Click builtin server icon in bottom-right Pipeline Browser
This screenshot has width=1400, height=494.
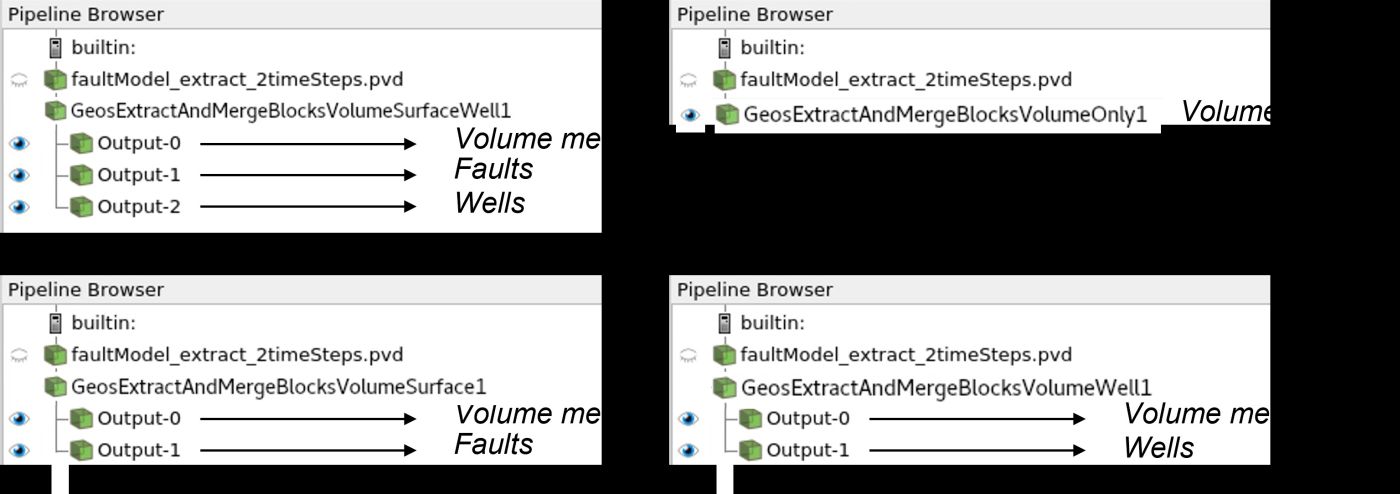[726, 323]
